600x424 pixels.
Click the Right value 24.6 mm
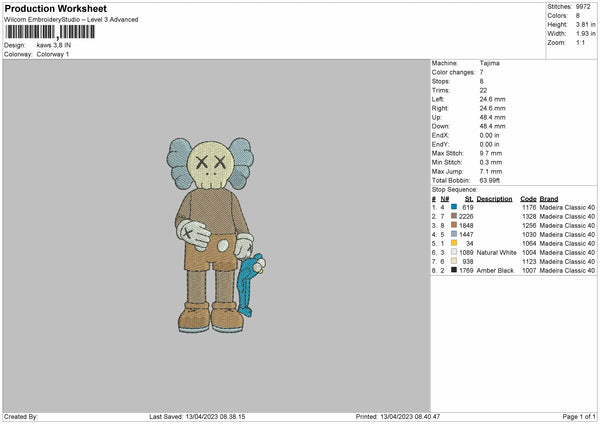[x=492, y=108]
